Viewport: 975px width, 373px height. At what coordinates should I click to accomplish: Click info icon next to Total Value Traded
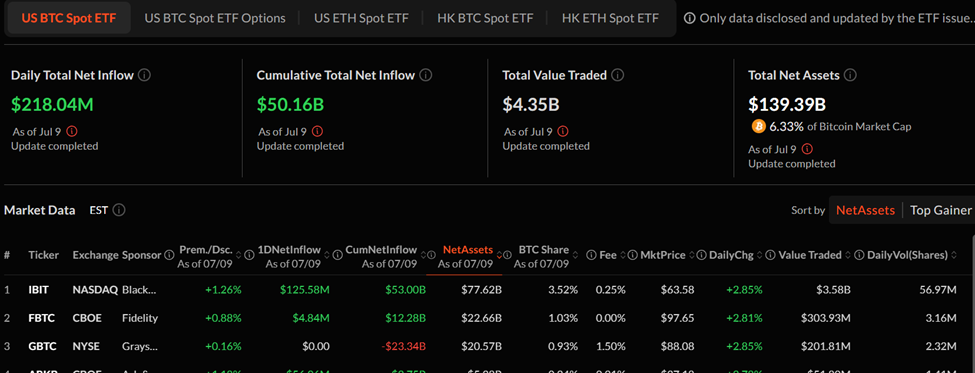[x=617, y=75]
